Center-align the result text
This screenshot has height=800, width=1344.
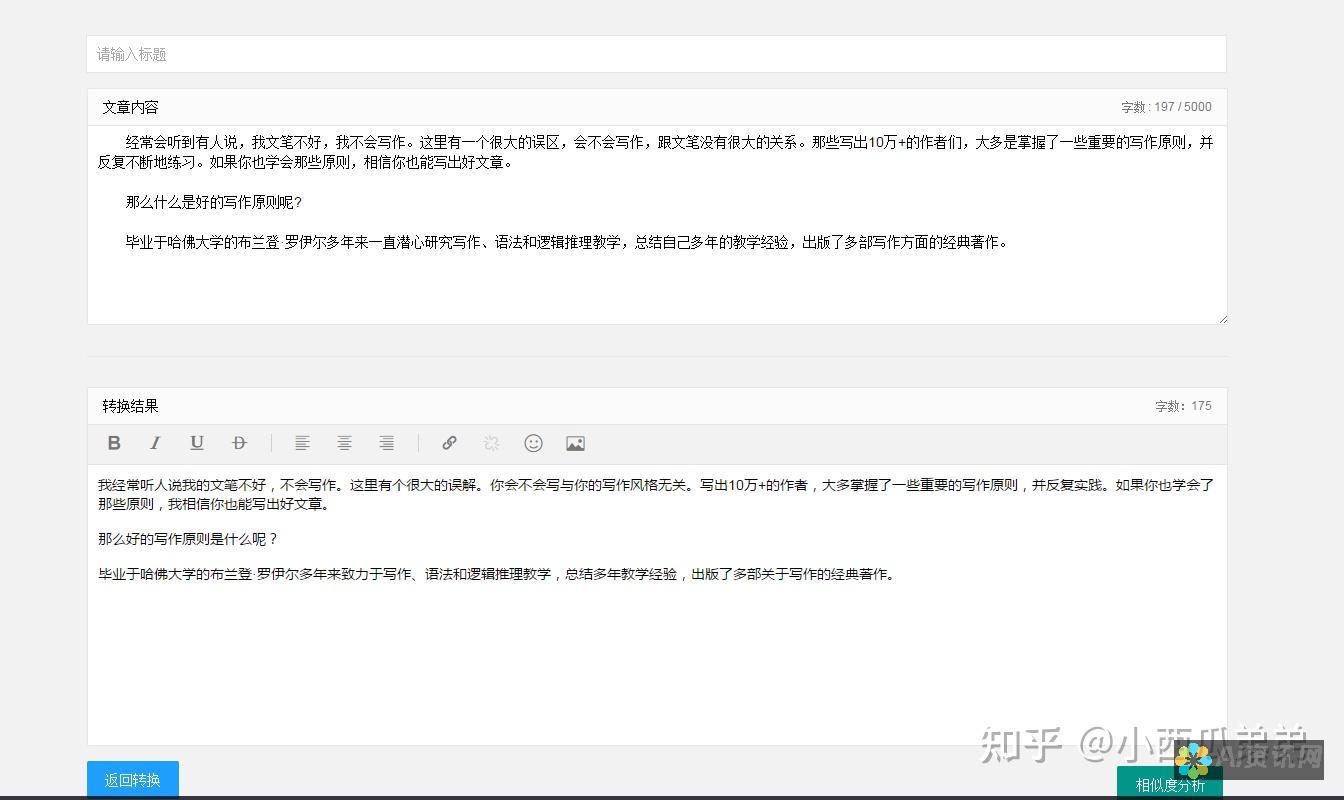pyautogui.click(x=344, y=443)
